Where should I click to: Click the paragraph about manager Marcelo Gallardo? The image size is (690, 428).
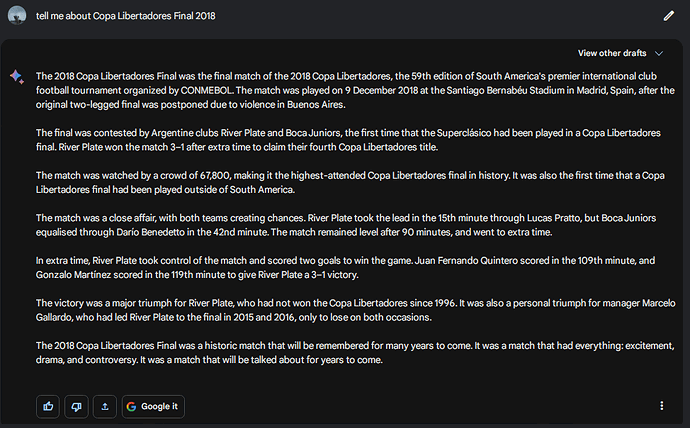(356, 310)
